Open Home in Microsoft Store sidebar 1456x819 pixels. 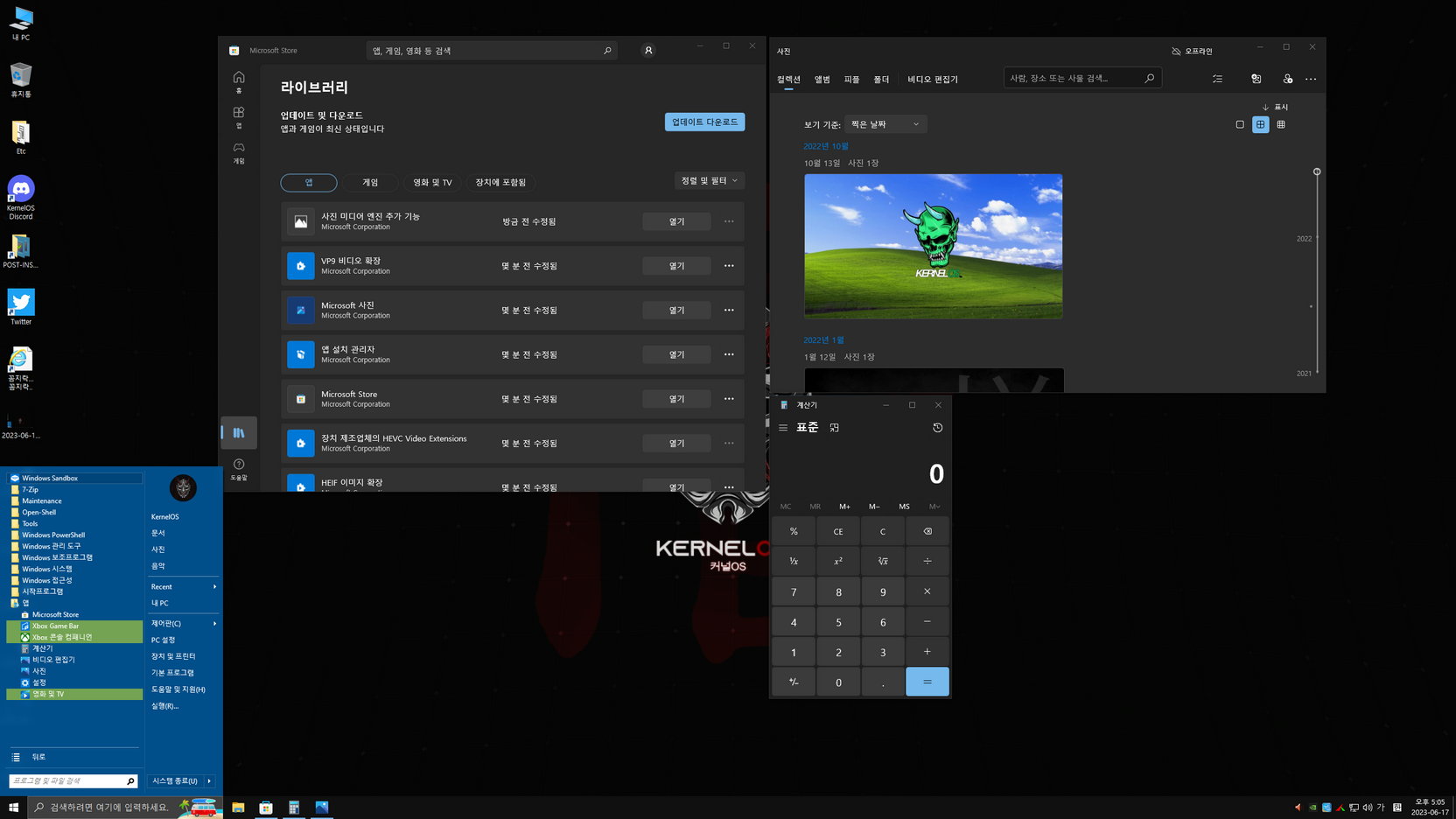click(x=239, y=81)
